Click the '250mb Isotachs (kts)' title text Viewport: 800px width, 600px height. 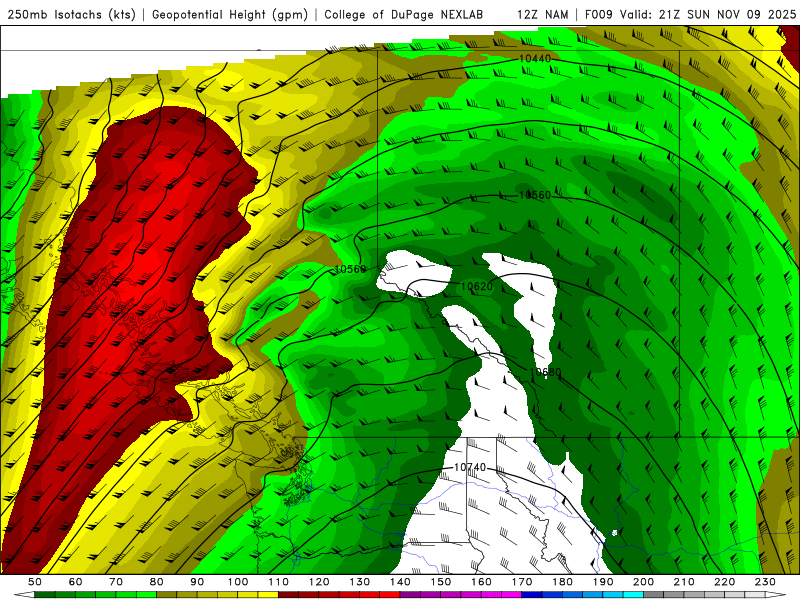71,15
